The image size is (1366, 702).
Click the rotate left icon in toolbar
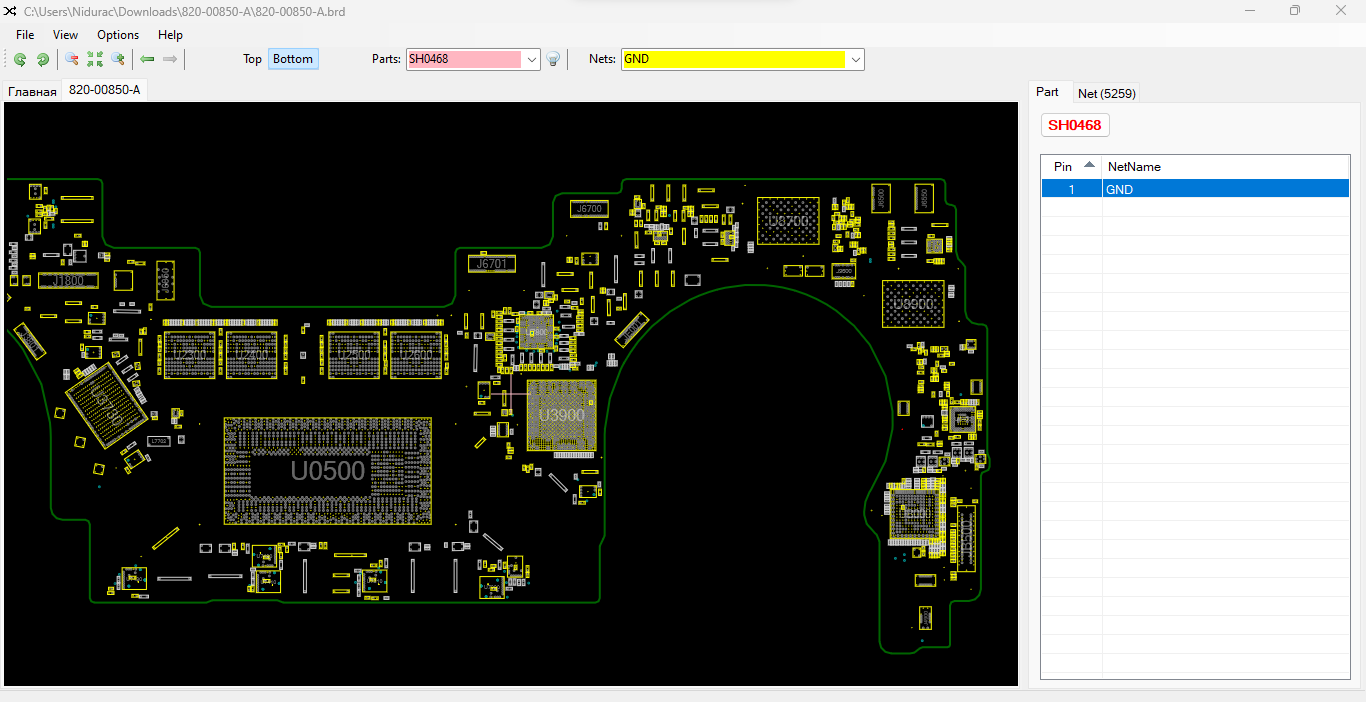20,60
